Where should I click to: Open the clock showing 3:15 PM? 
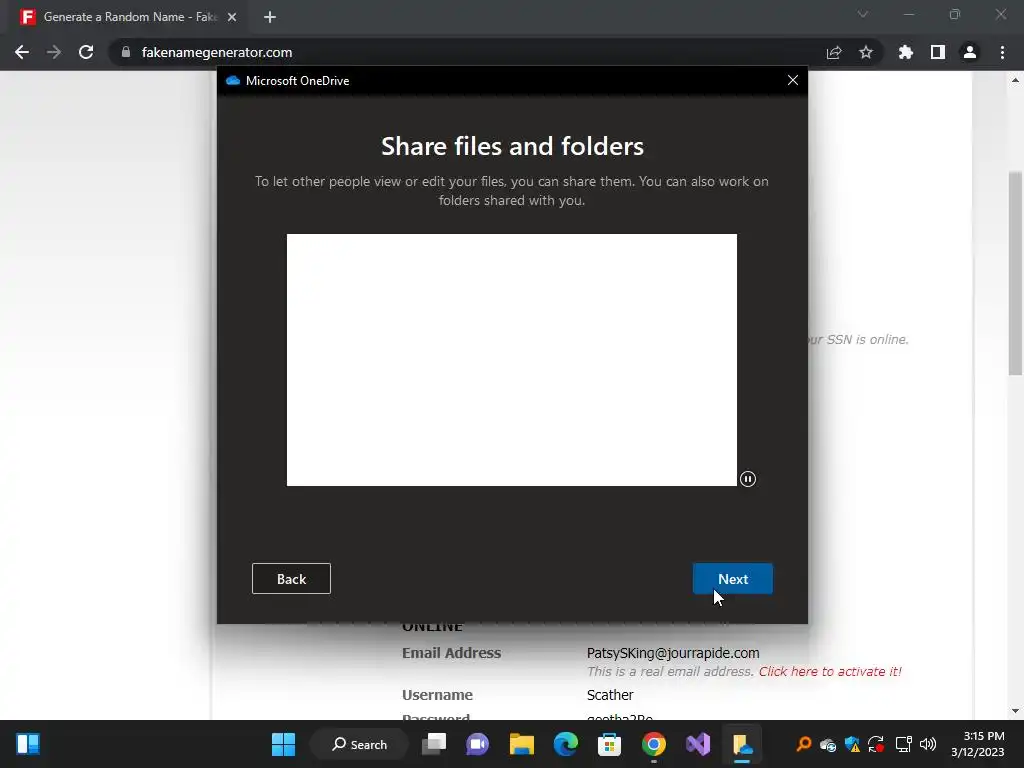[977, 744]
